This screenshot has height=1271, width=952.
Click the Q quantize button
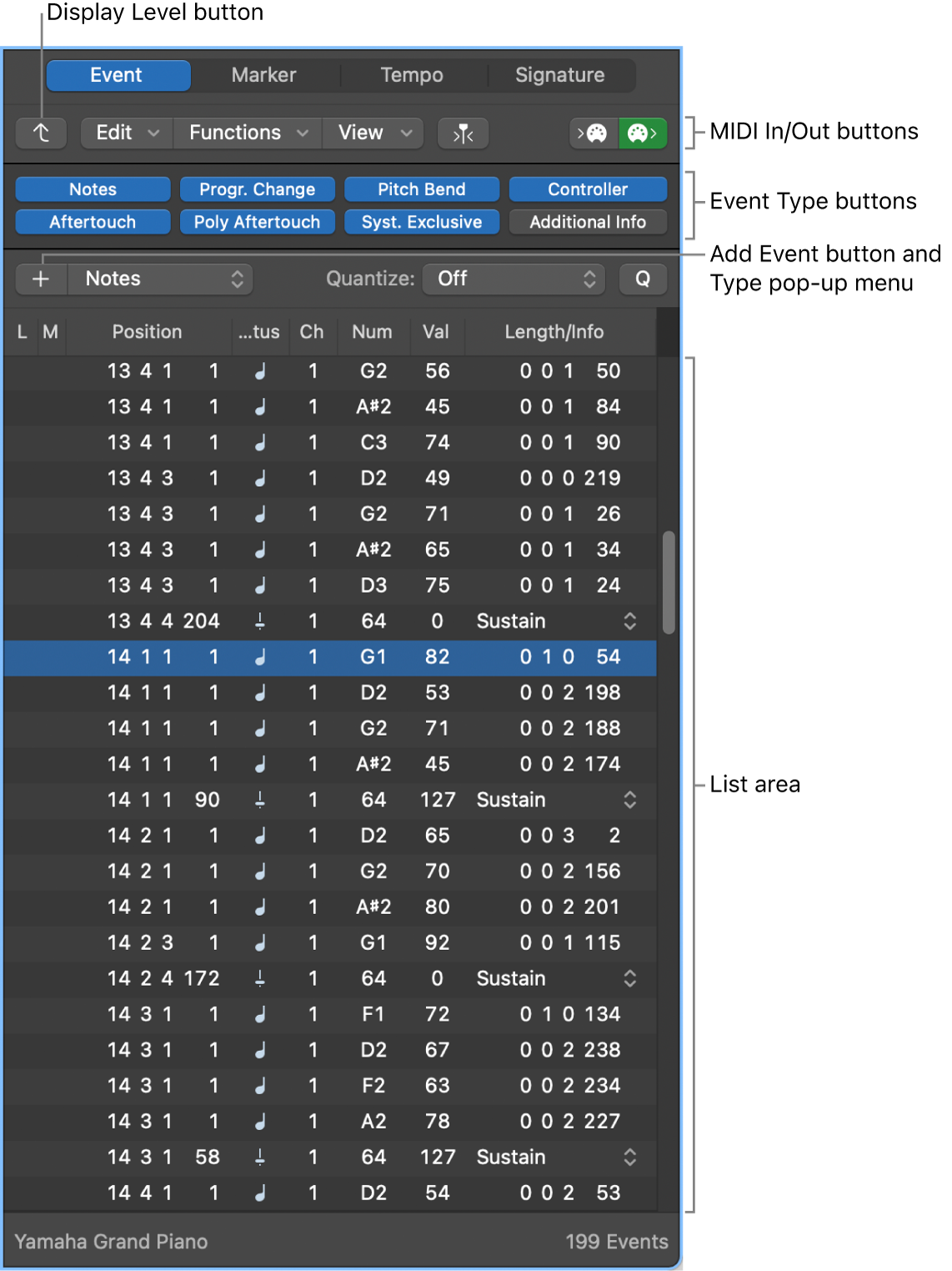tap(643, 279)
